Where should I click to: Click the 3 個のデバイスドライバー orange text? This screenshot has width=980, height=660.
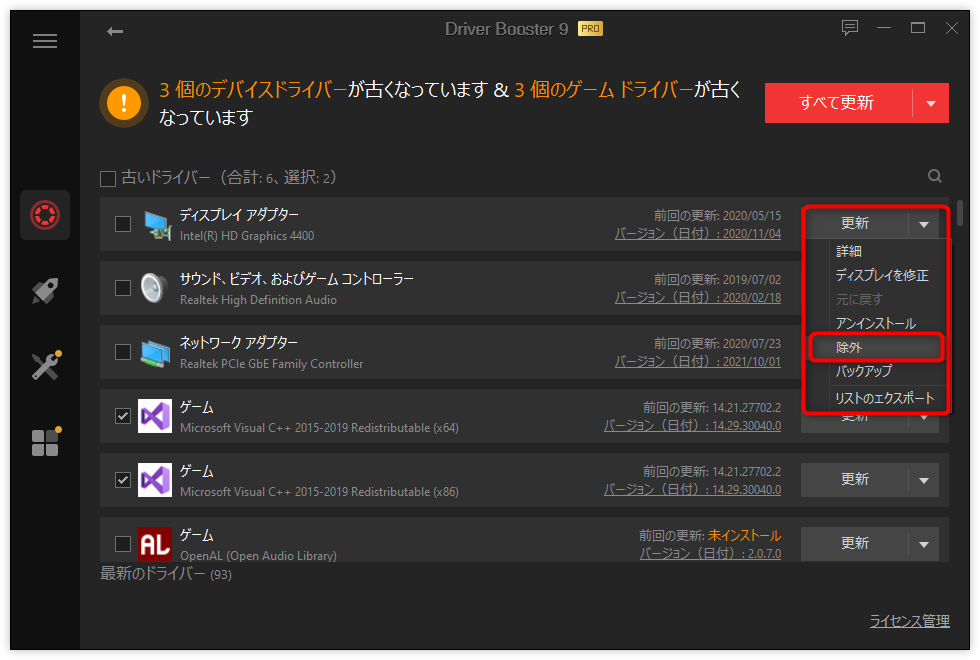[x=253, y=90]
